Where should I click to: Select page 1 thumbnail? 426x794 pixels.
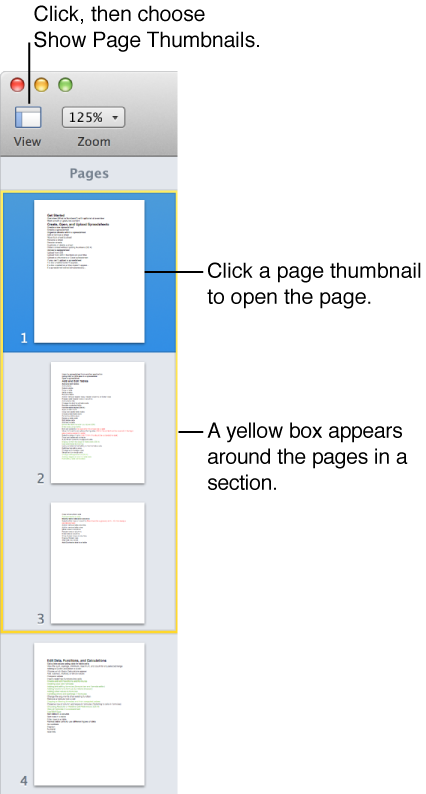(x=89, y=271)
